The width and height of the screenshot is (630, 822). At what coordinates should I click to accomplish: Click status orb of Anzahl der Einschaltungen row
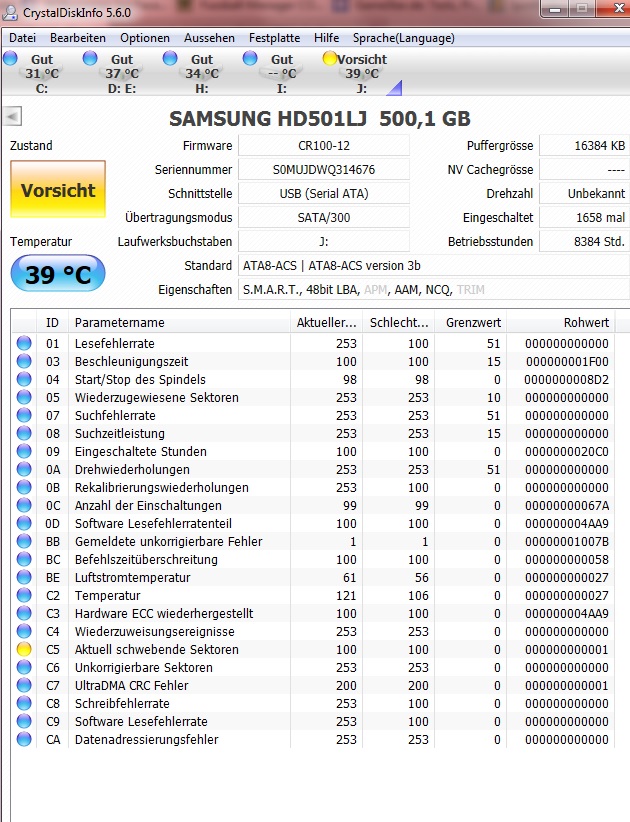pyautogui.click(x=24, y=505)
